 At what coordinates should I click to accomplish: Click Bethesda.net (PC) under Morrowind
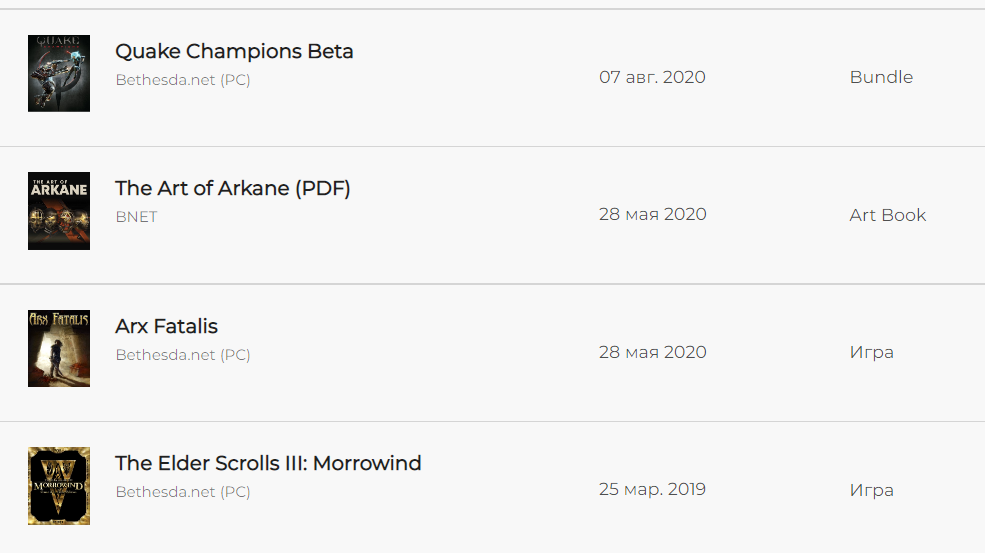[183, 492]
